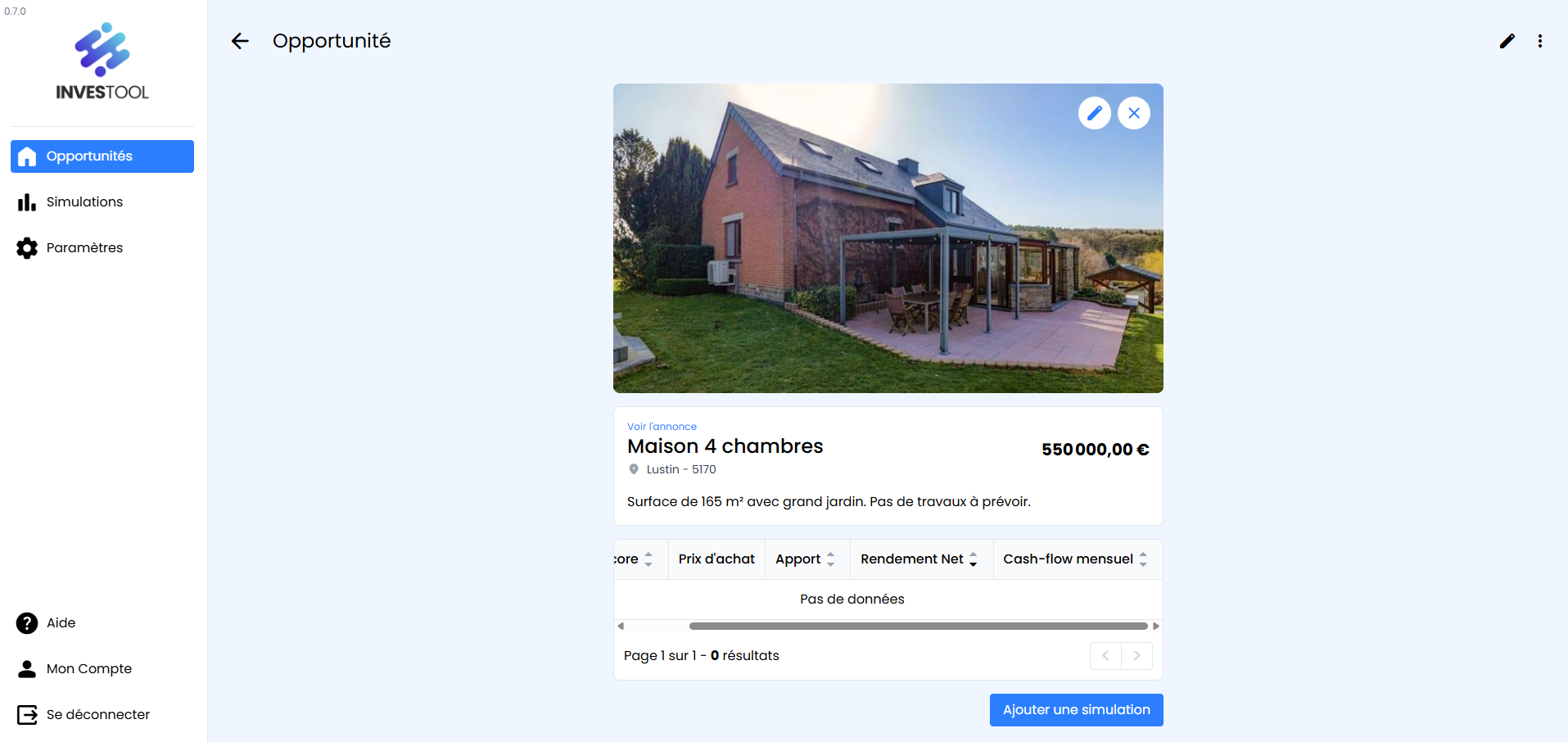Remove the house photo with X icon
Image resolution: width=1568 pixels, height=742 pixels.
[x=1134, y=113]
